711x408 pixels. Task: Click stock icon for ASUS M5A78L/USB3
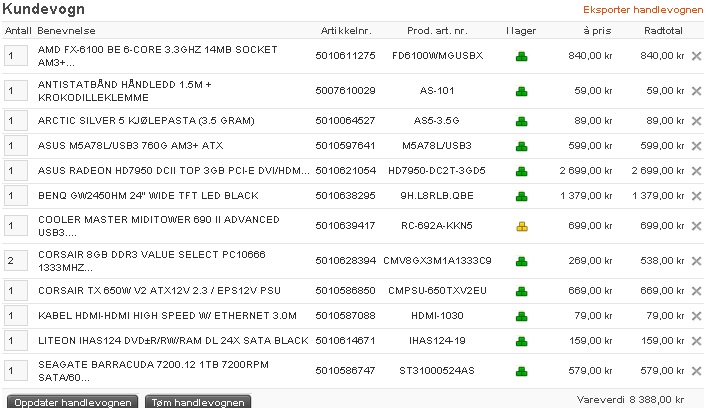tap(521, 146)
